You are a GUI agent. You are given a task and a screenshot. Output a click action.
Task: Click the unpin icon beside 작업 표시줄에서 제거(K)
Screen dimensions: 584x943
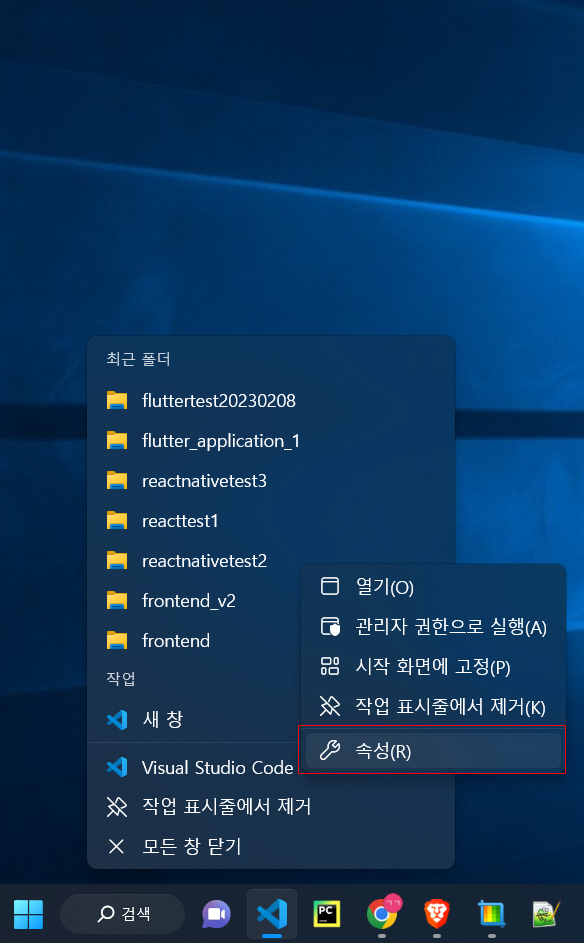click(x=330, y=706)
